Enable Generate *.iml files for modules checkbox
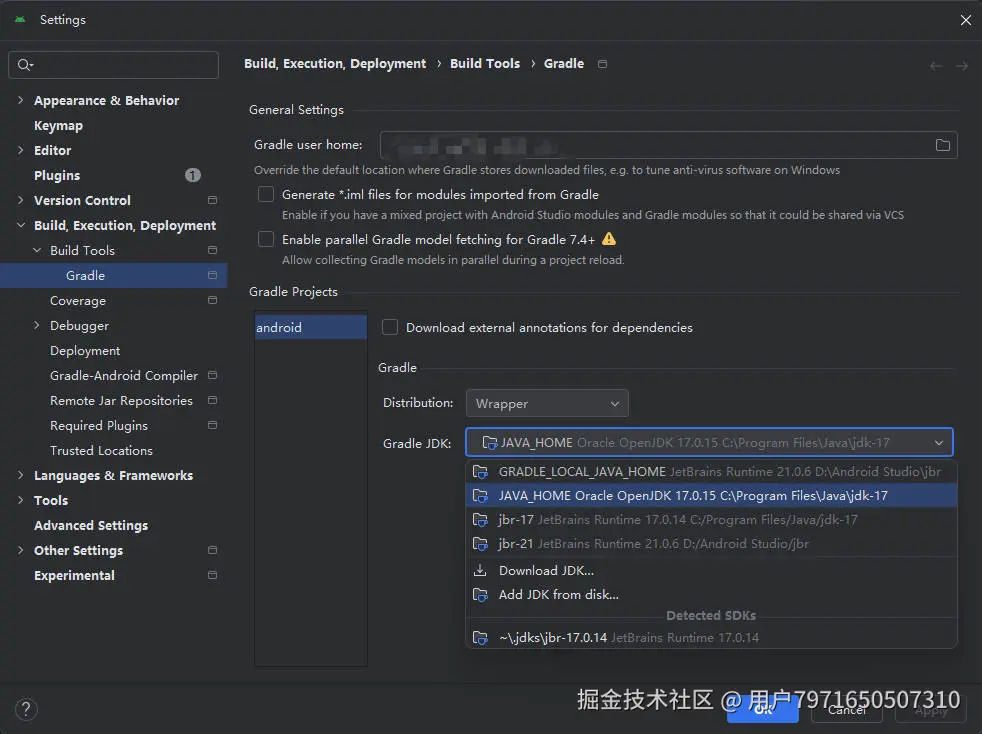Image resolution: width=982 pixels, height=734 pixels. point(266,194)
